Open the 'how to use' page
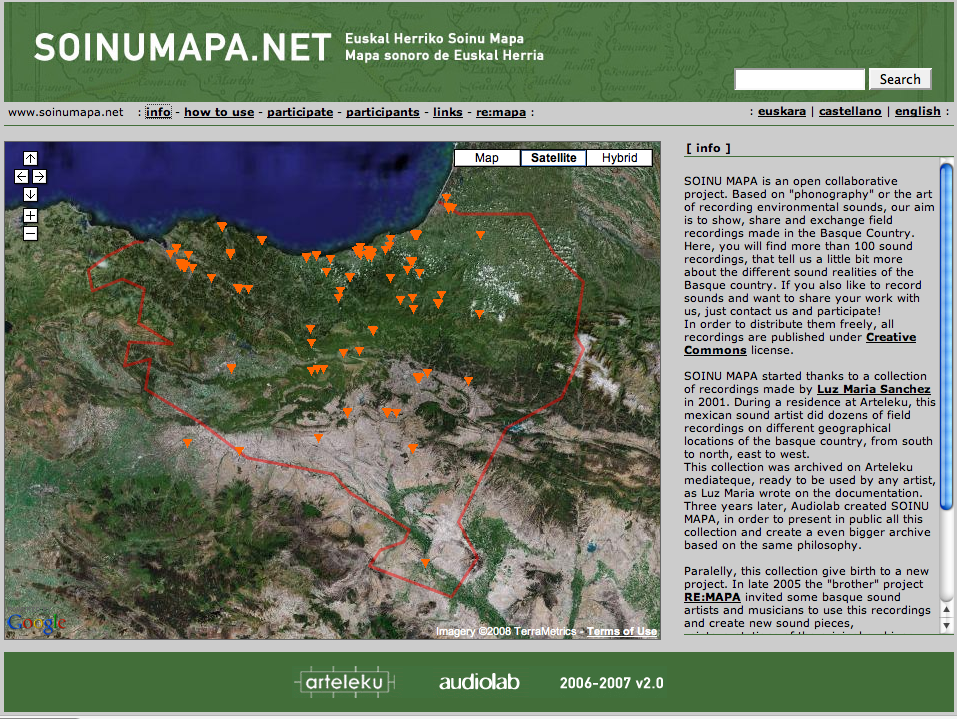Screen dimensions: 957x719 pos(219,112)
